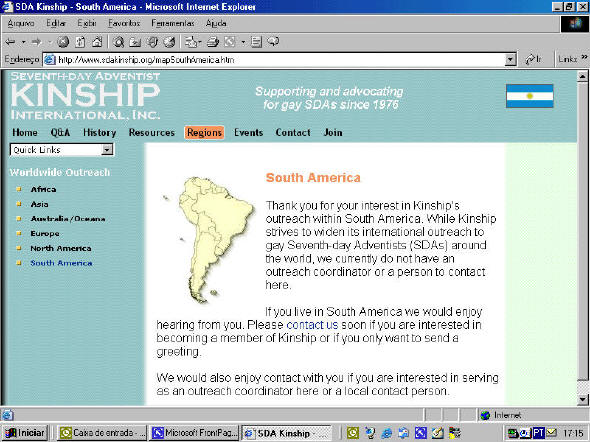Open the Arquivo menu
The image size is (590, 442).
click(21, 23)
